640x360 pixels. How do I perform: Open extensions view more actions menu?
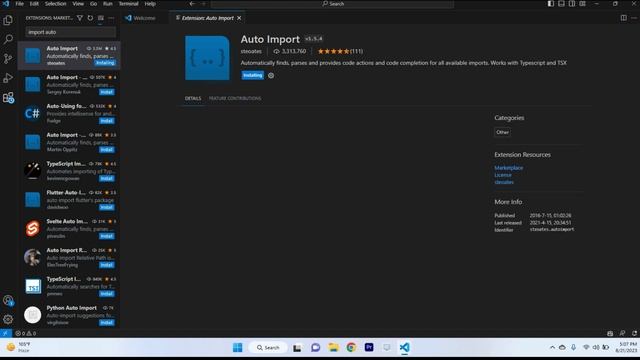pos(111,18)
